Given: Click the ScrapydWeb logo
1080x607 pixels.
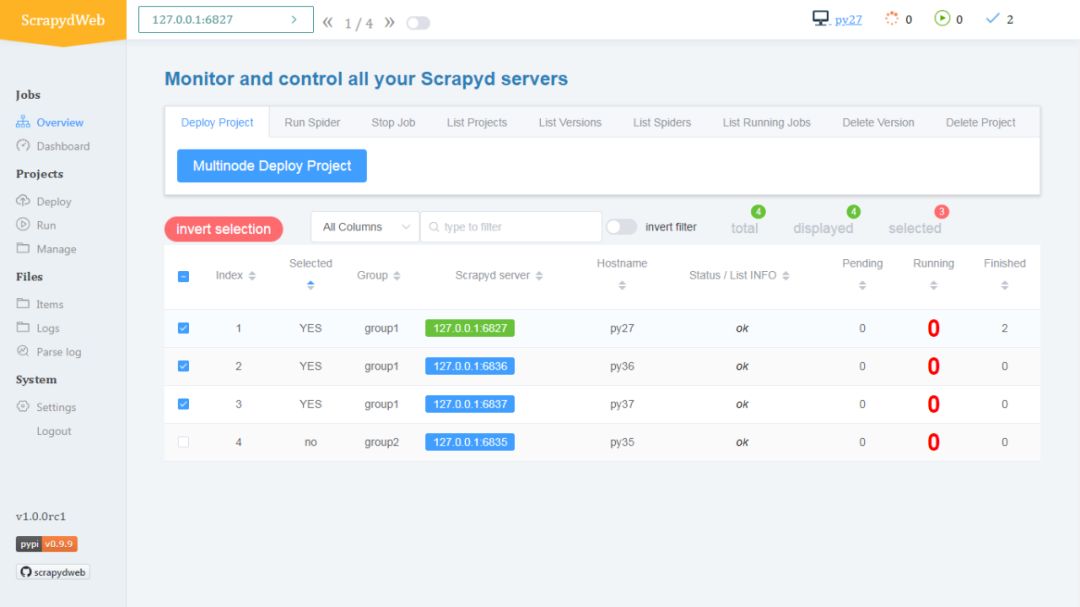Looking at the screenshot, I should click(63, 20).
